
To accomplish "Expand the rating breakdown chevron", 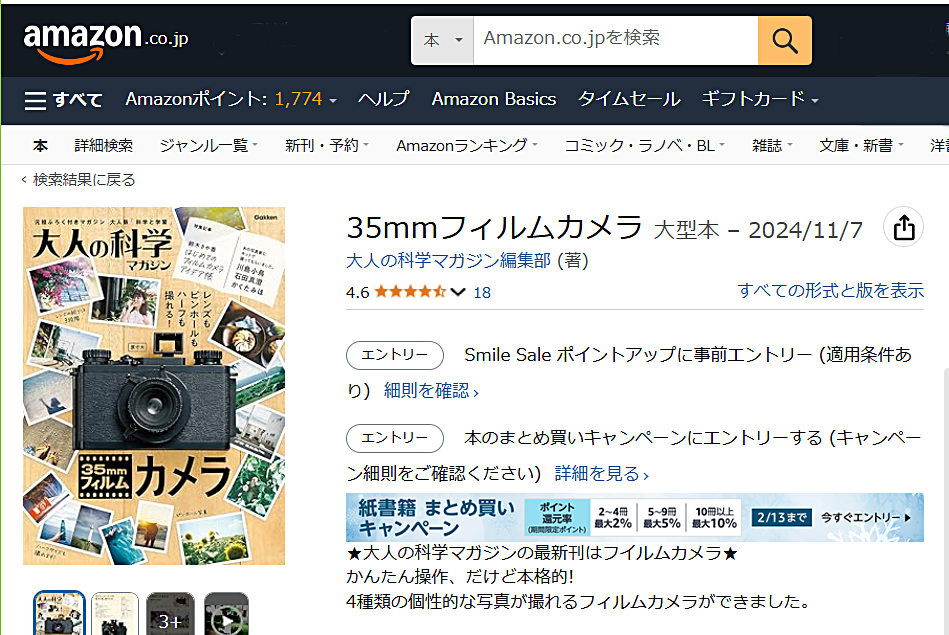I will coord(459,292).
